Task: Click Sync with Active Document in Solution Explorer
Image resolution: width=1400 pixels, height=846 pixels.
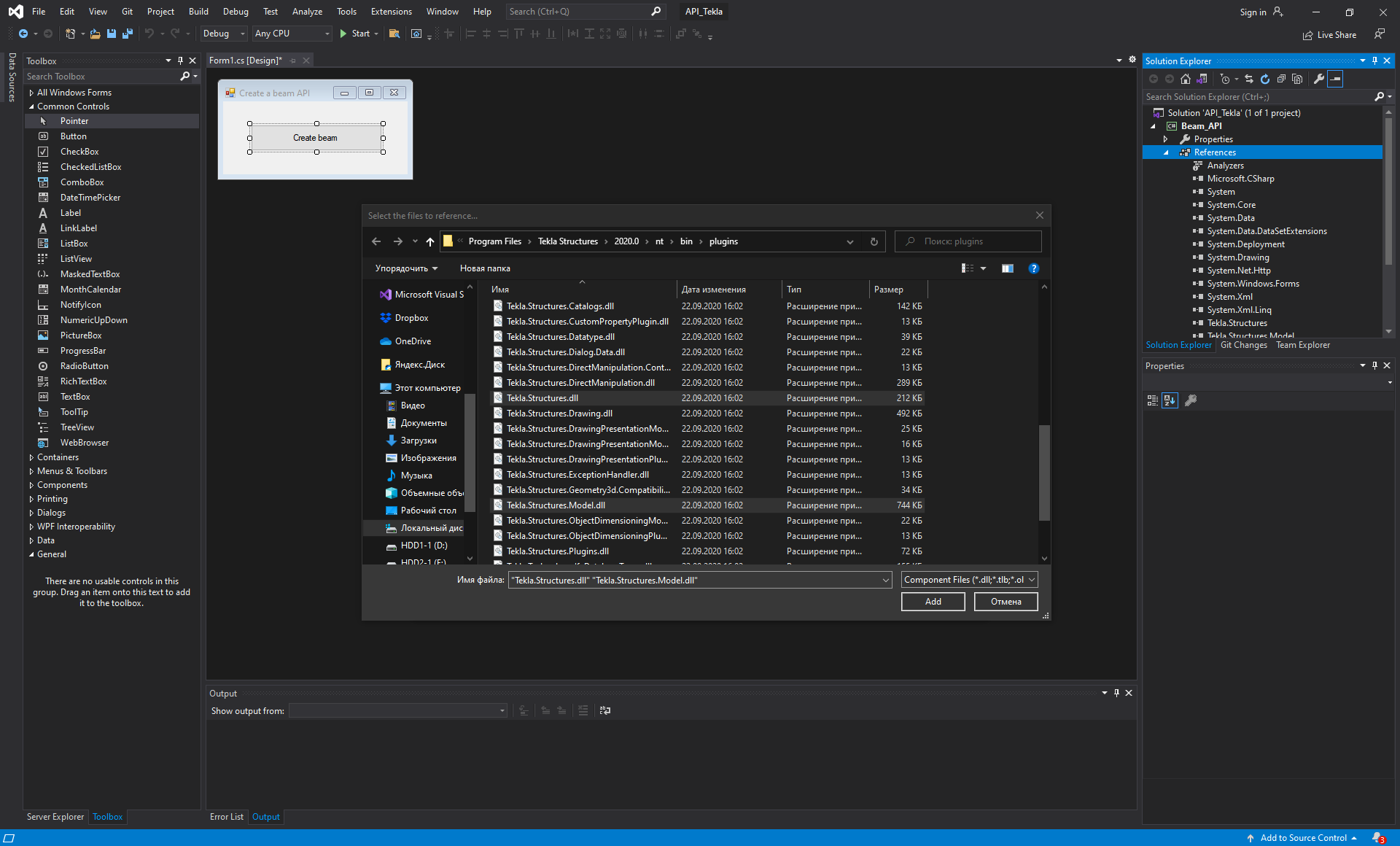Action: coord(1249,79)
